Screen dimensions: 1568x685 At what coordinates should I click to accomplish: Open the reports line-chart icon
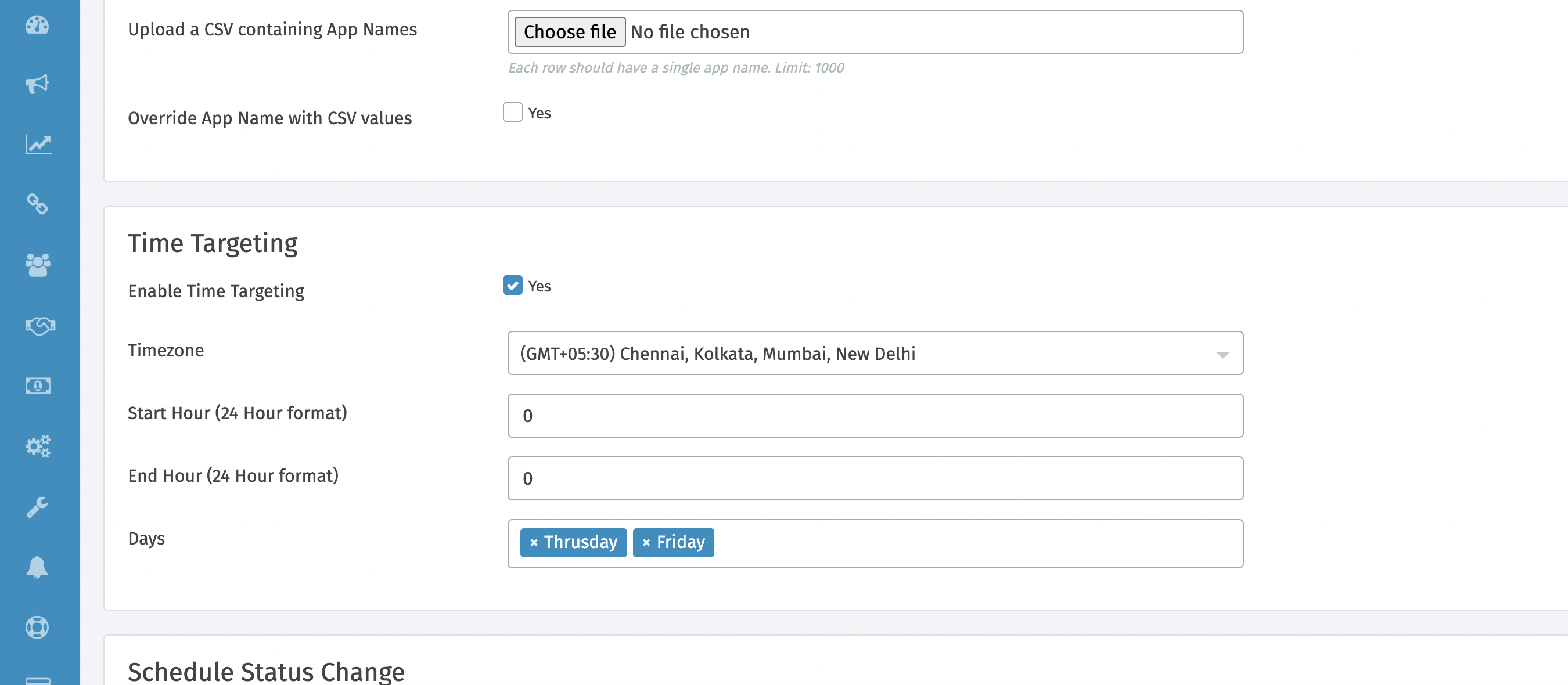[38, 144]
